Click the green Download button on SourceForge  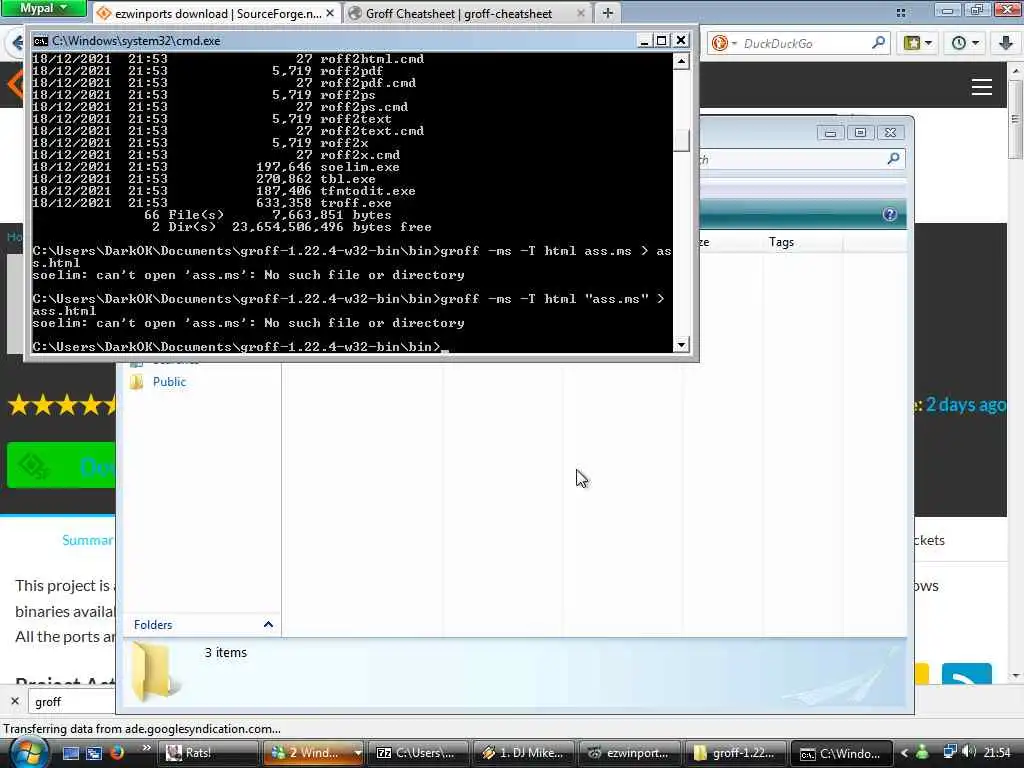[61, 465]
